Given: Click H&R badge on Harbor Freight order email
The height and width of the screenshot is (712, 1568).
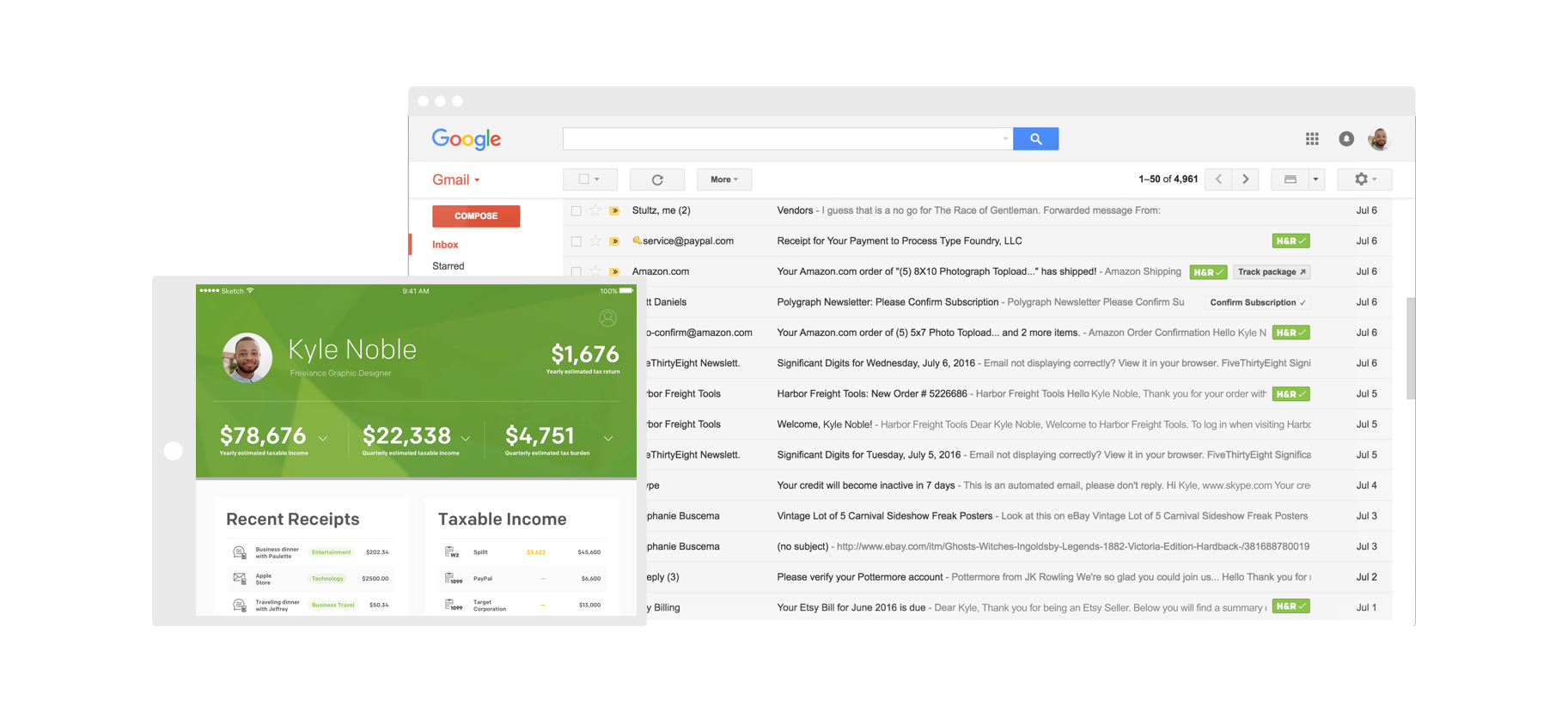Looking at the screenshot, I should tap(1290, 394).
